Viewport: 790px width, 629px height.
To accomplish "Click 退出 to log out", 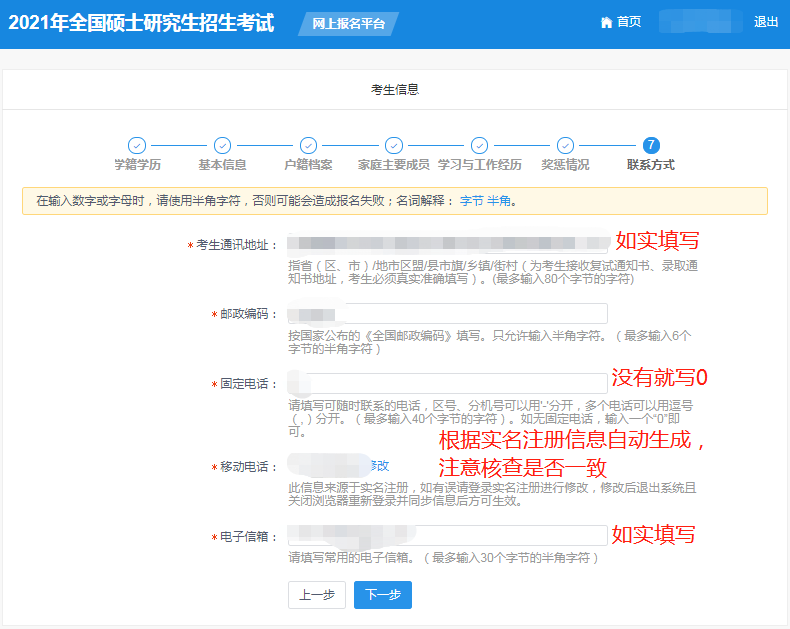I will click(766, 22).
